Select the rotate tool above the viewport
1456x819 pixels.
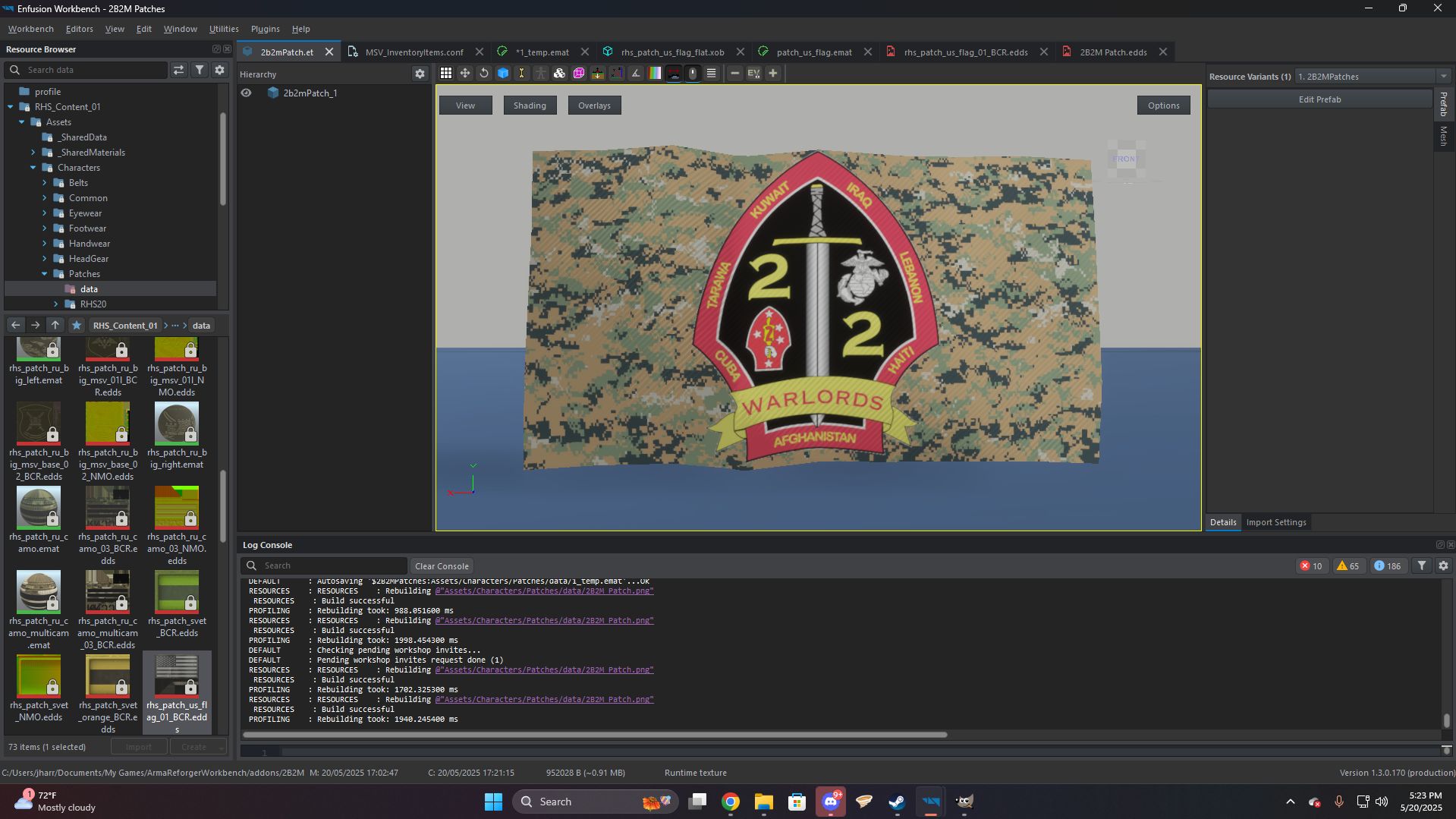[483, 74]
